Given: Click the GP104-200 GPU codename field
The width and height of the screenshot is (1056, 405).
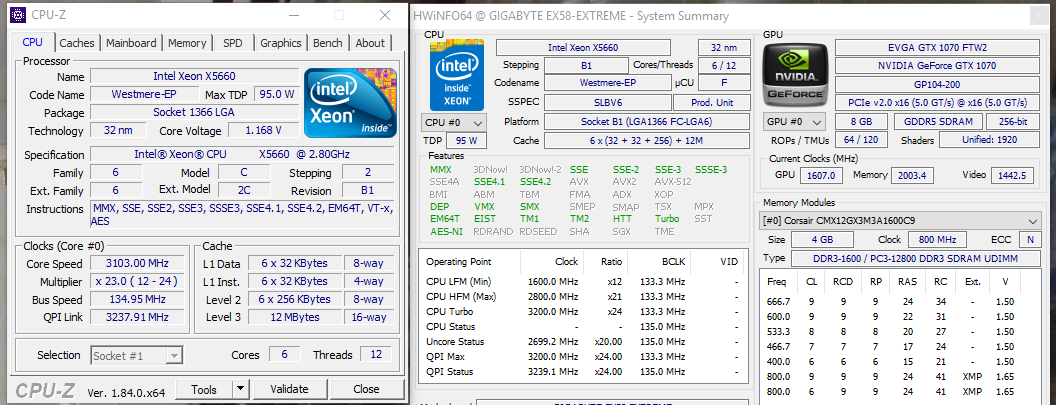Looking at the screenshot, I should pos(937,84).
